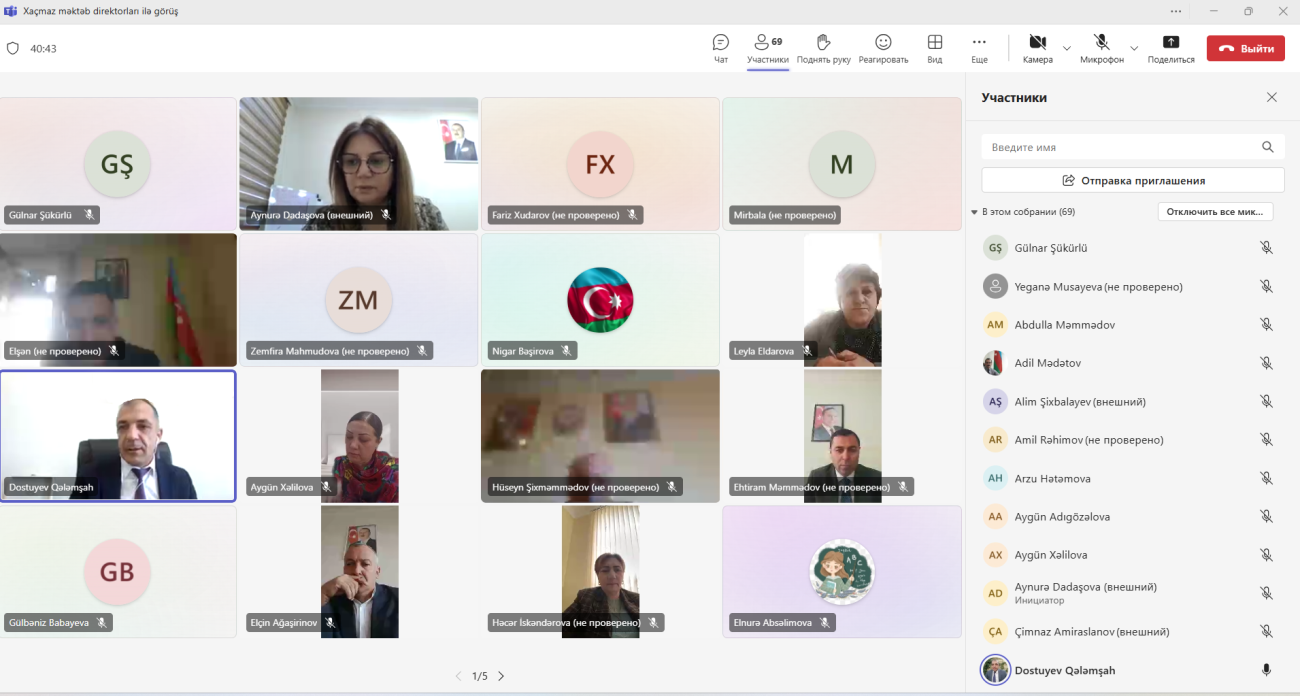Click 'Отправка приглашения' invite button
This screenshot has width=1300, height=696.
[x=1132, y=180]
